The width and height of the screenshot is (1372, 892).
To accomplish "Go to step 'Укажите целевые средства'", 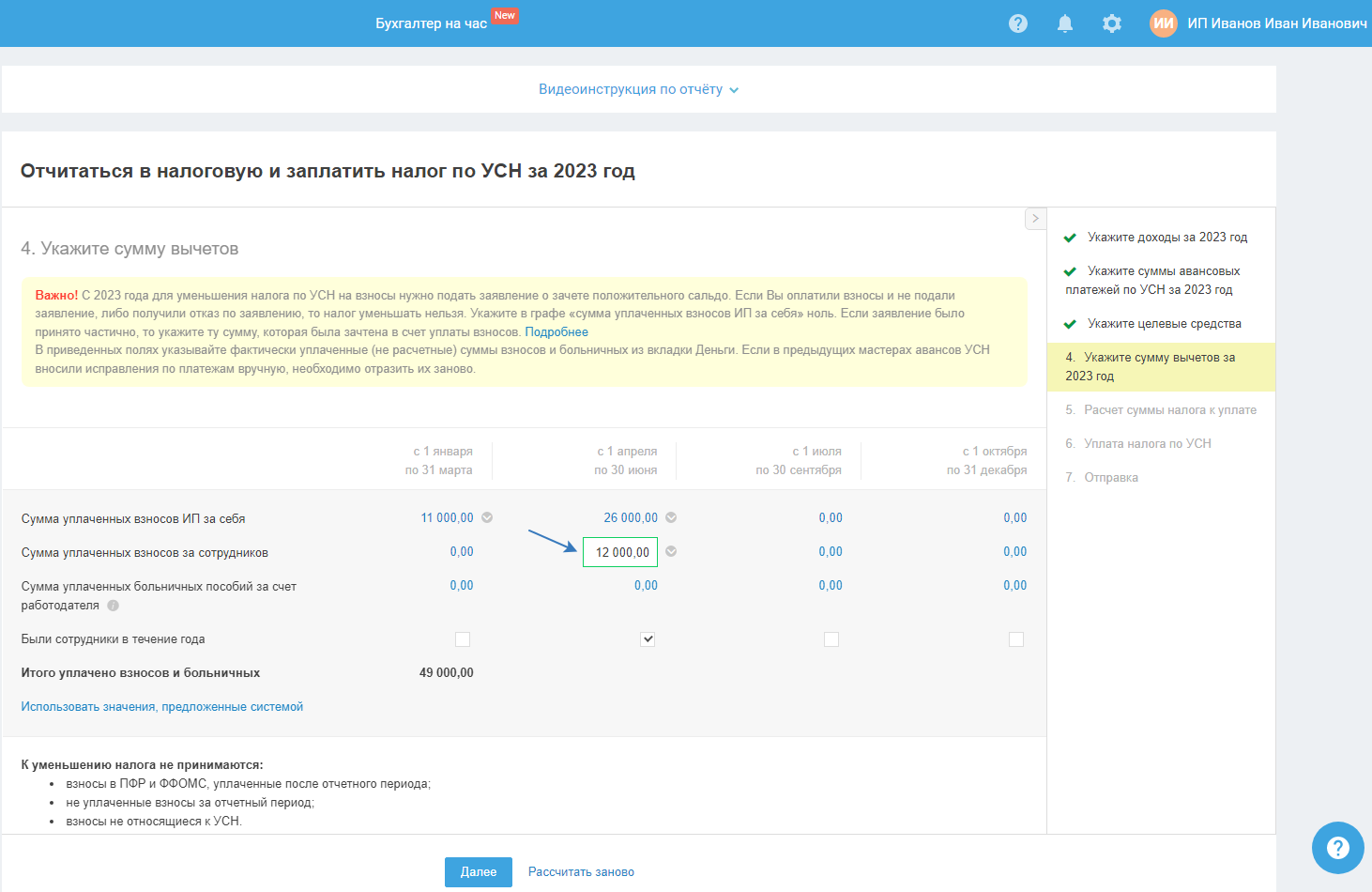I will [x=1165, y=324].
